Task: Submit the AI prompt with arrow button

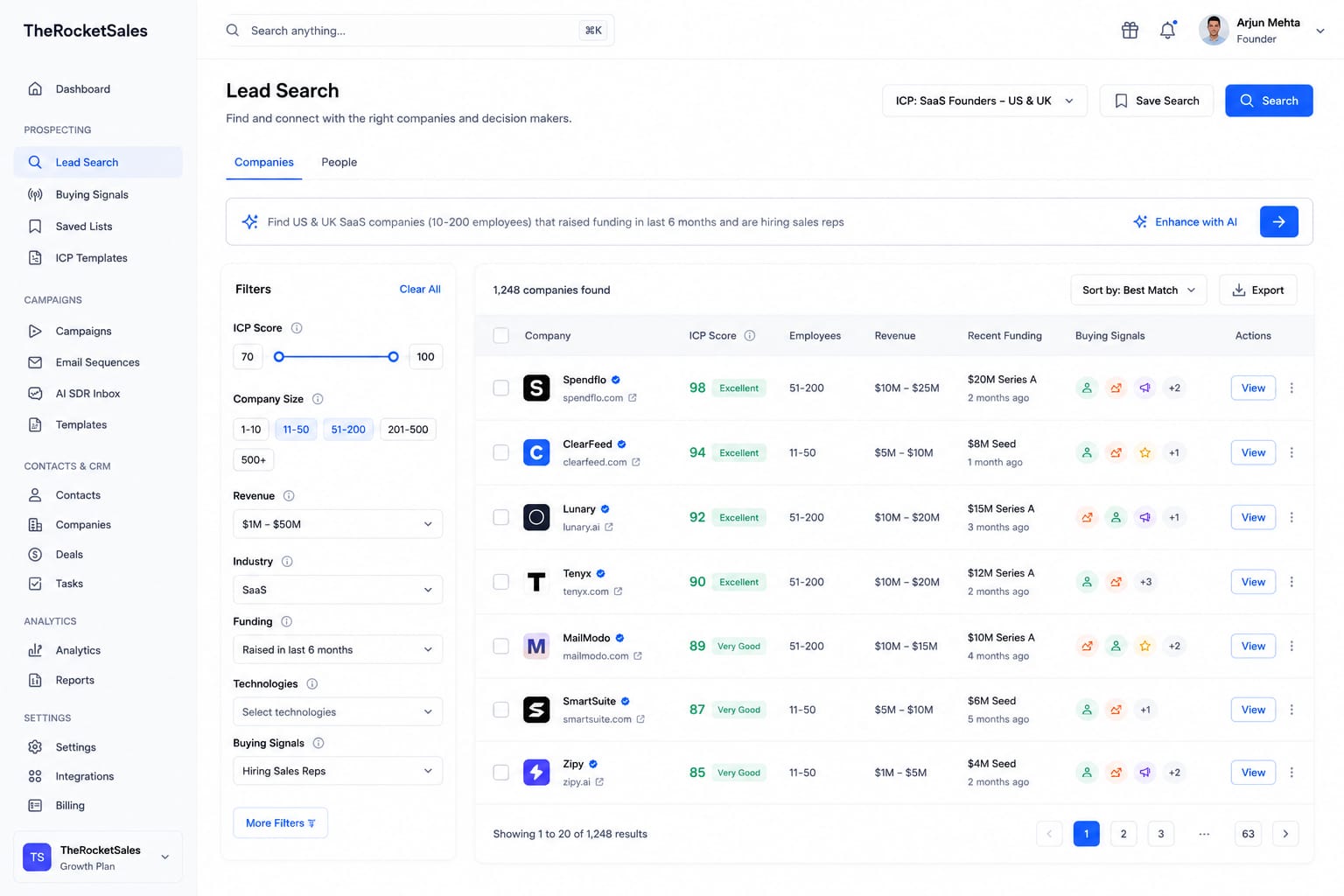Action: tap(1278, 222)
